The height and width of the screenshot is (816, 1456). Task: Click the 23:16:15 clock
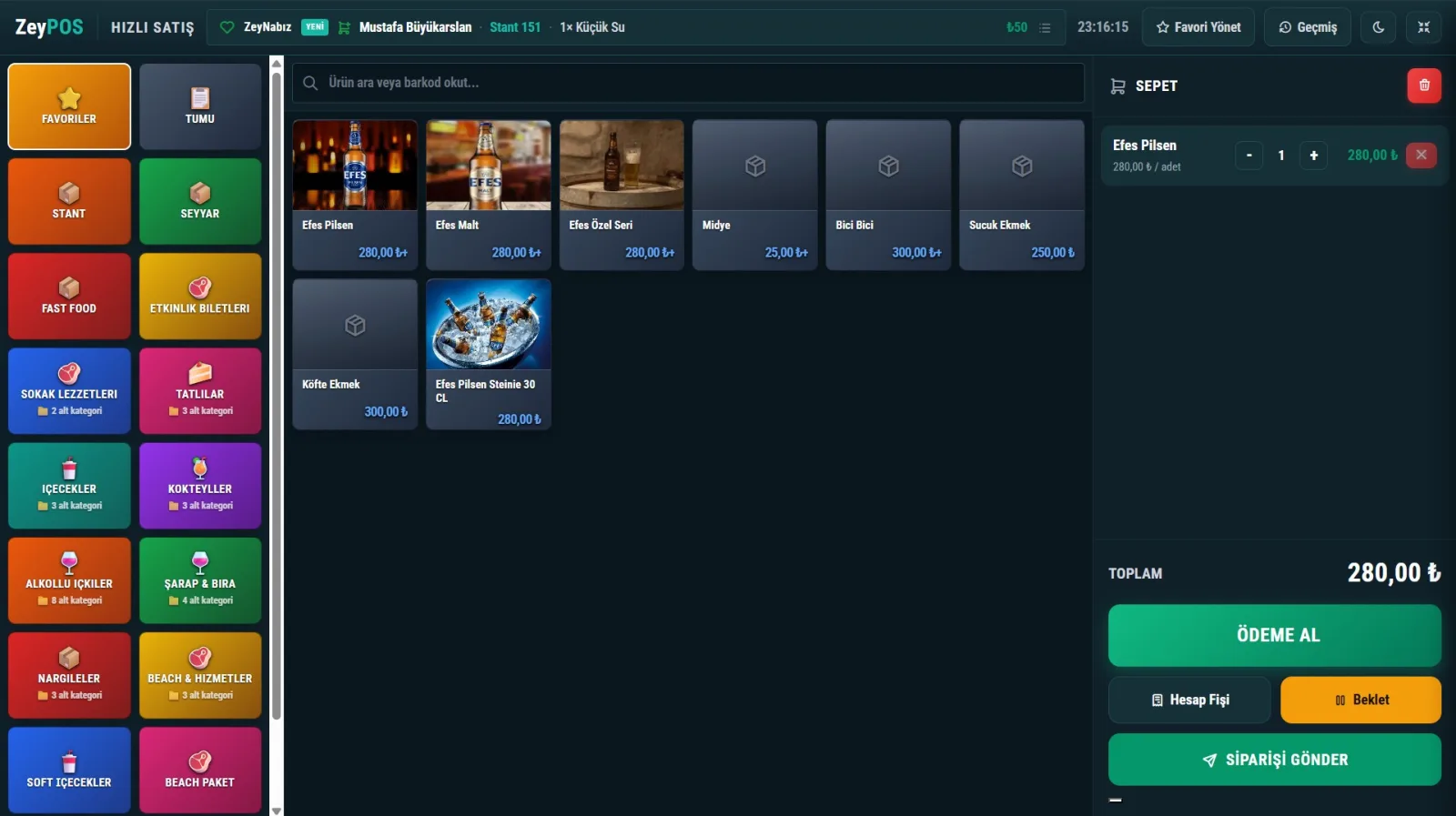tap(1103, 27)
